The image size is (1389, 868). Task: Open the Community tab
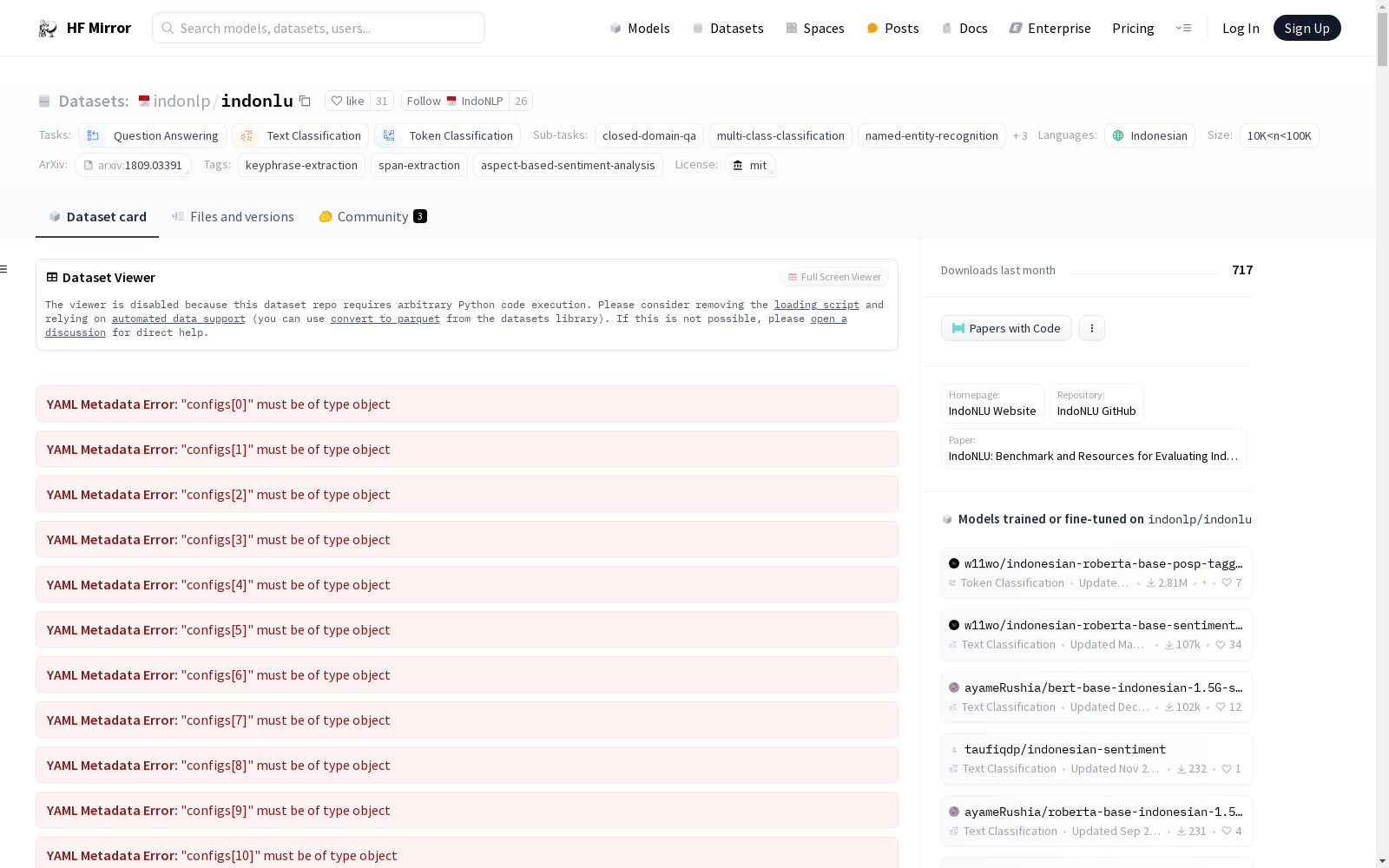coord(373,217)
